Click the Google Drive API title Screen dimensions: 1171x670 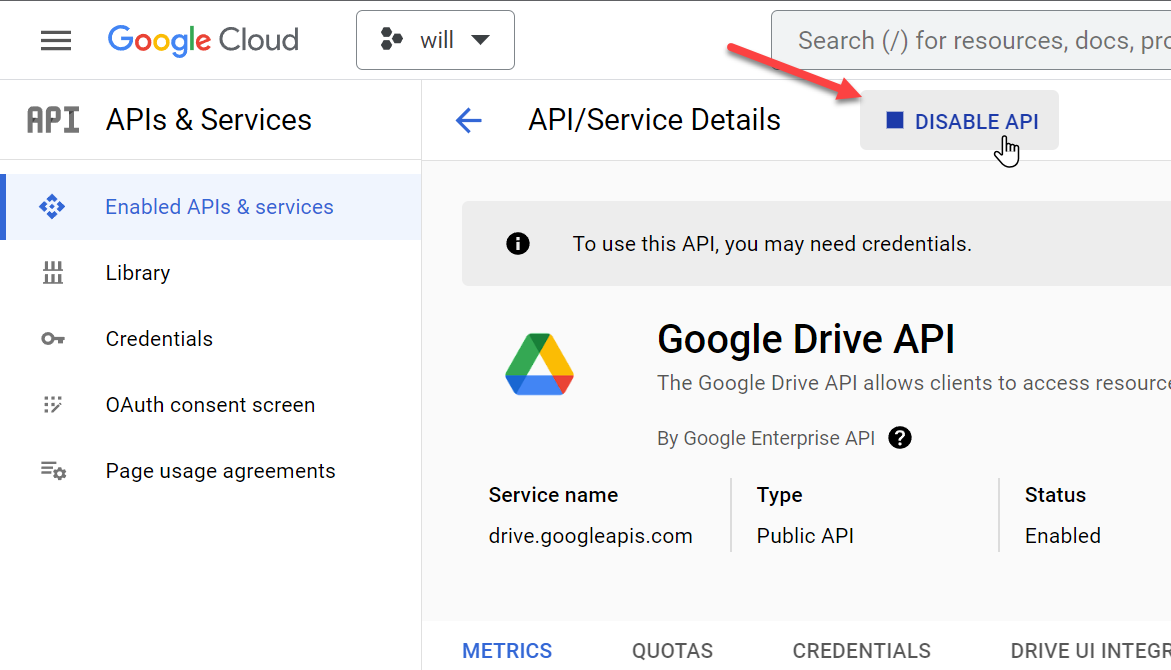pyautogui.click(x=806, y=339)
